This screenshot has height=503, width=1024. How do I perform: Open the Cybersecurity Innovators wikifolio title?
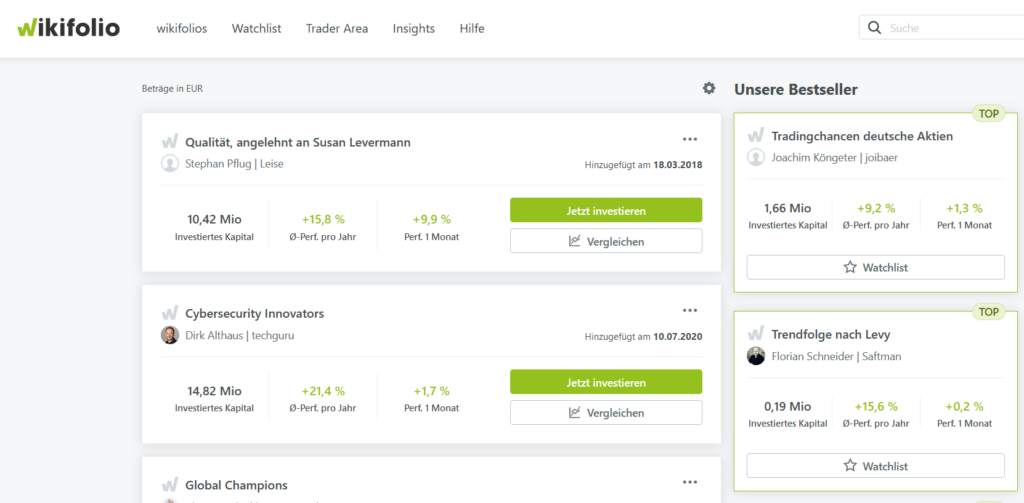coord(255,314)
